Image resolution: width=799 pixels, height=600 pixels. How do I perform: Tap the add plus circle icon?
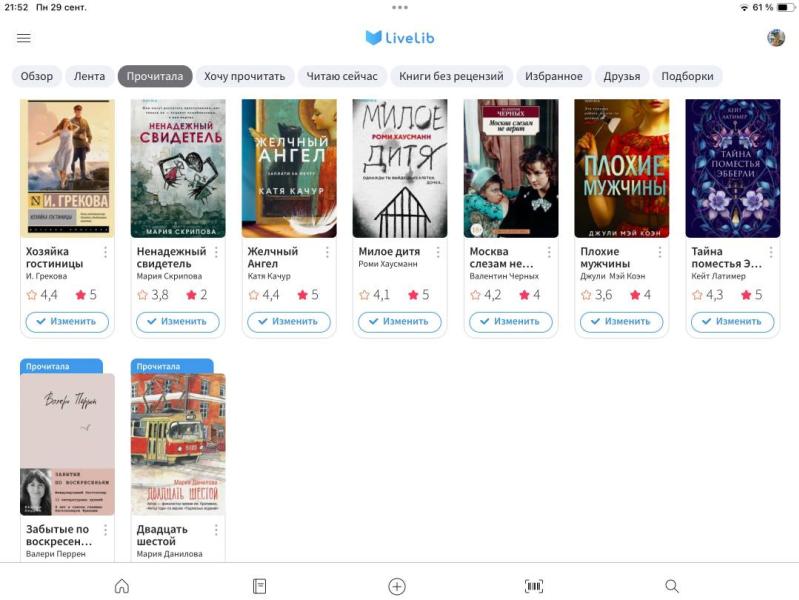click(x=397, y=587)
